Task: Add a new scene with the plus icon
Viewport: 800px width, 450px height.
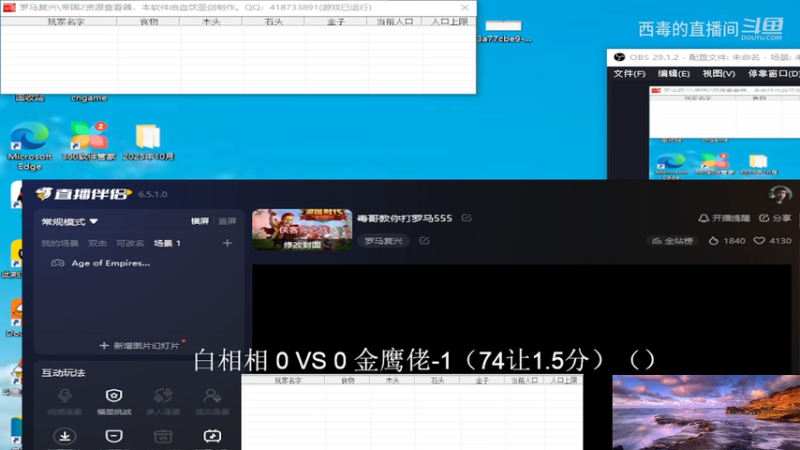Action: (x=227, y=243)
